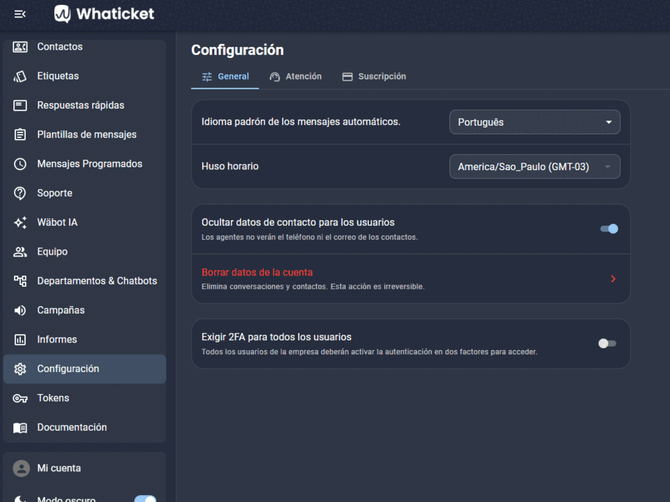Open the Português language dropdown
The image size is (670, 502).
click(535, 122)
